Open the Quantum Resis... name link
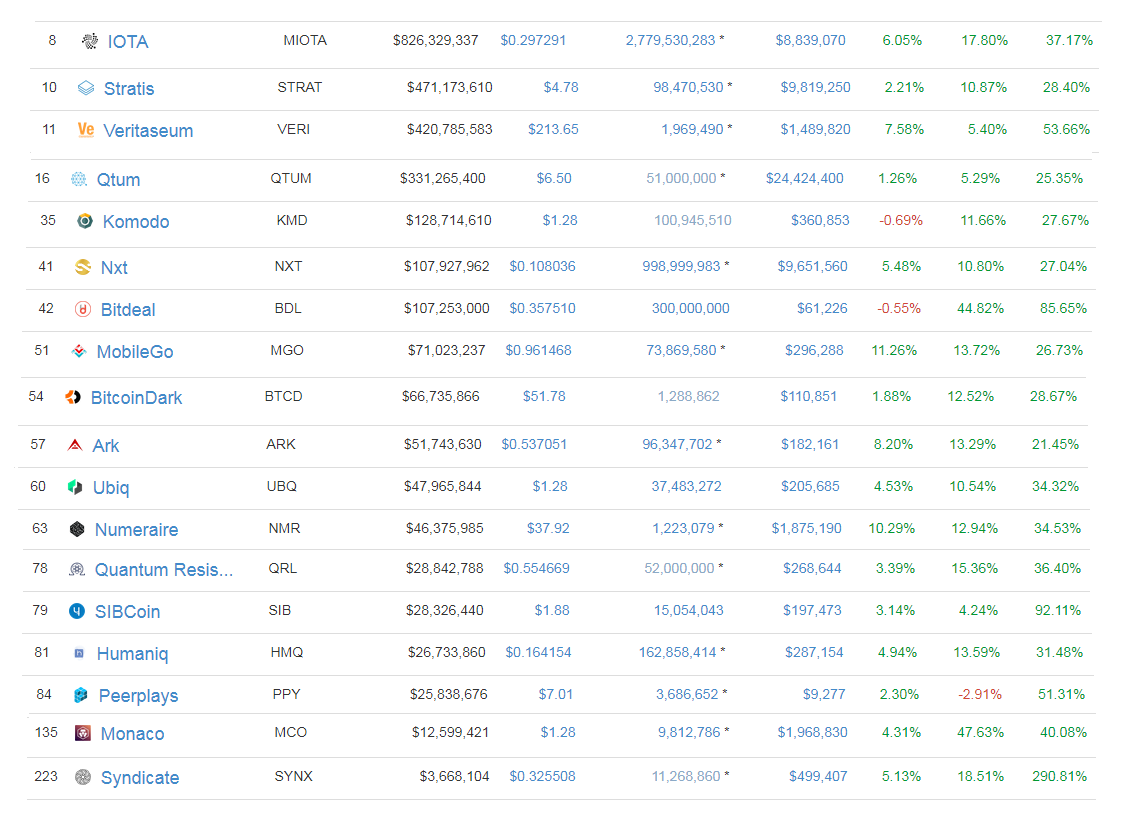1139x813 pixels. [164, 570]
